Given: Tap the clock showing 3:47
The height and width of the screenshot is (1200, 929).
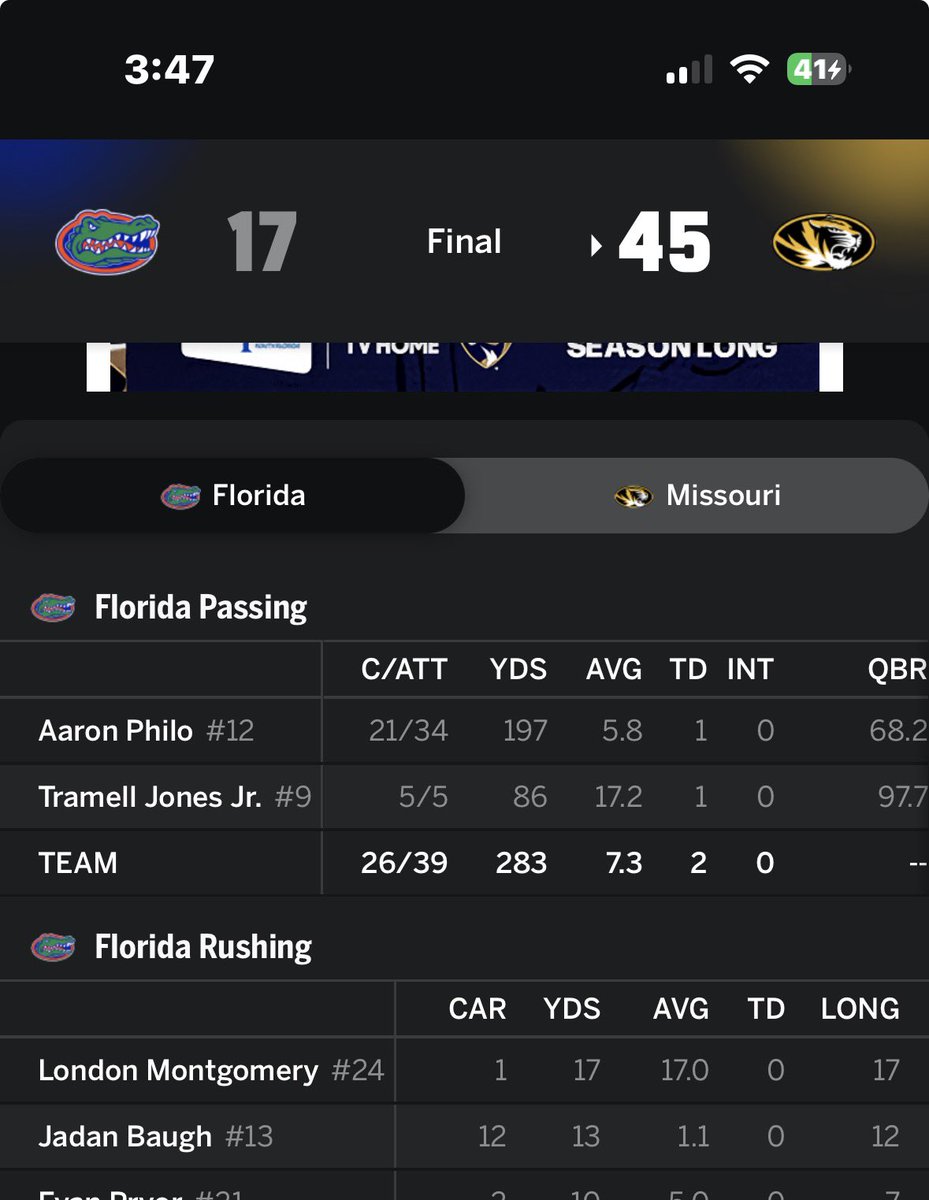Looking at the screenshot, I should click(170, 70).
